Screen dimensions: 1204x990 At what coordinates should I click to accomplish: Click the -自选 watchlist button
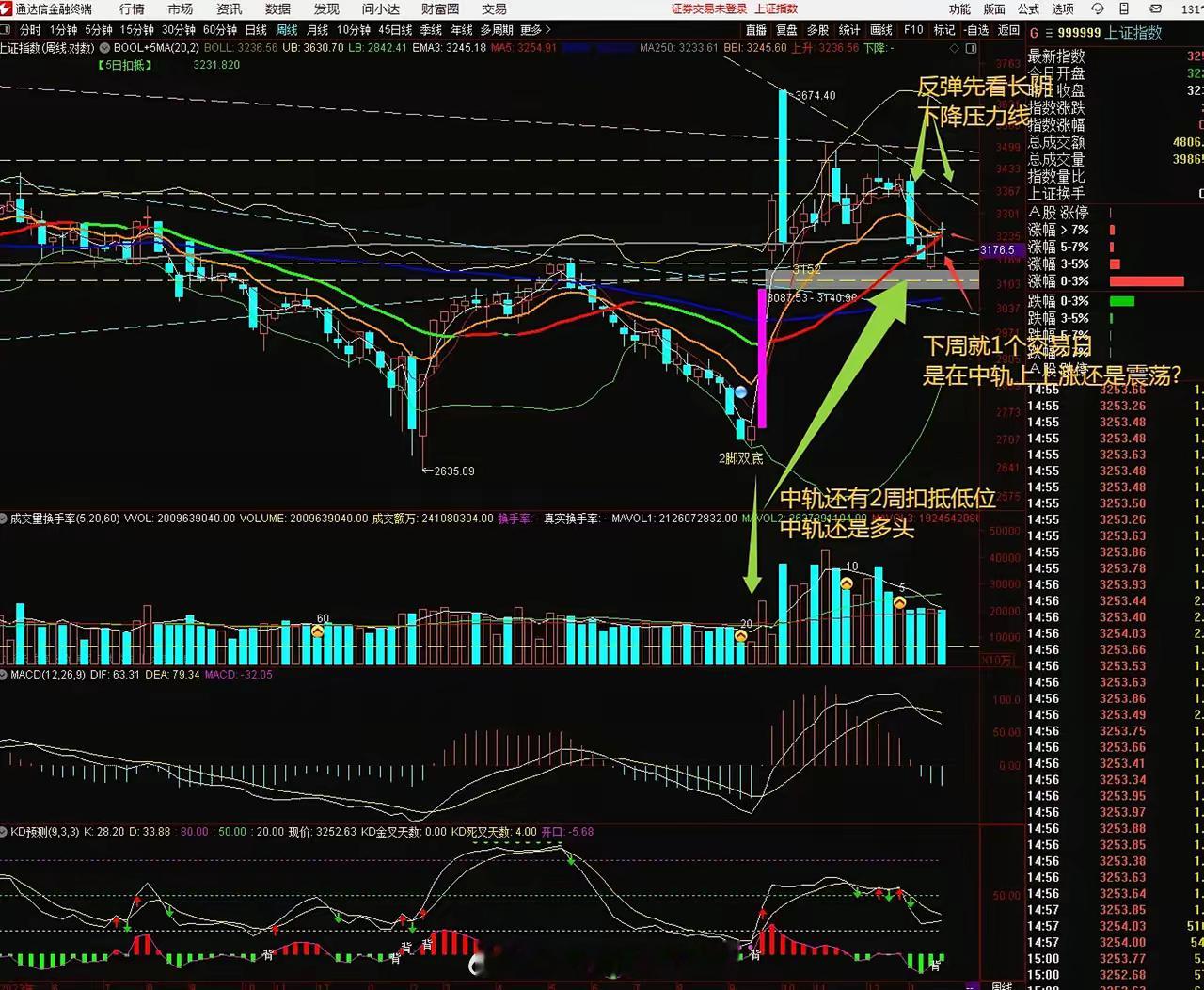point(976,30)
